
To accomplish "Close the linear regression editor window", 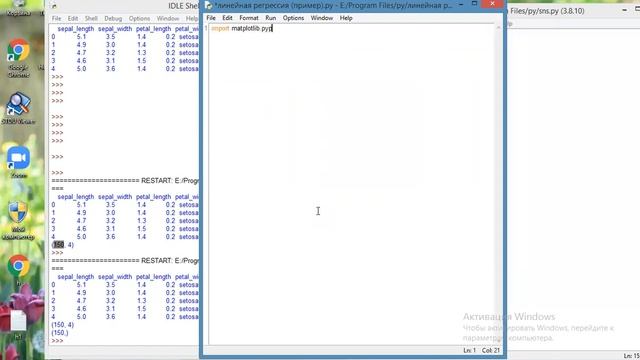I will [492, 4].
